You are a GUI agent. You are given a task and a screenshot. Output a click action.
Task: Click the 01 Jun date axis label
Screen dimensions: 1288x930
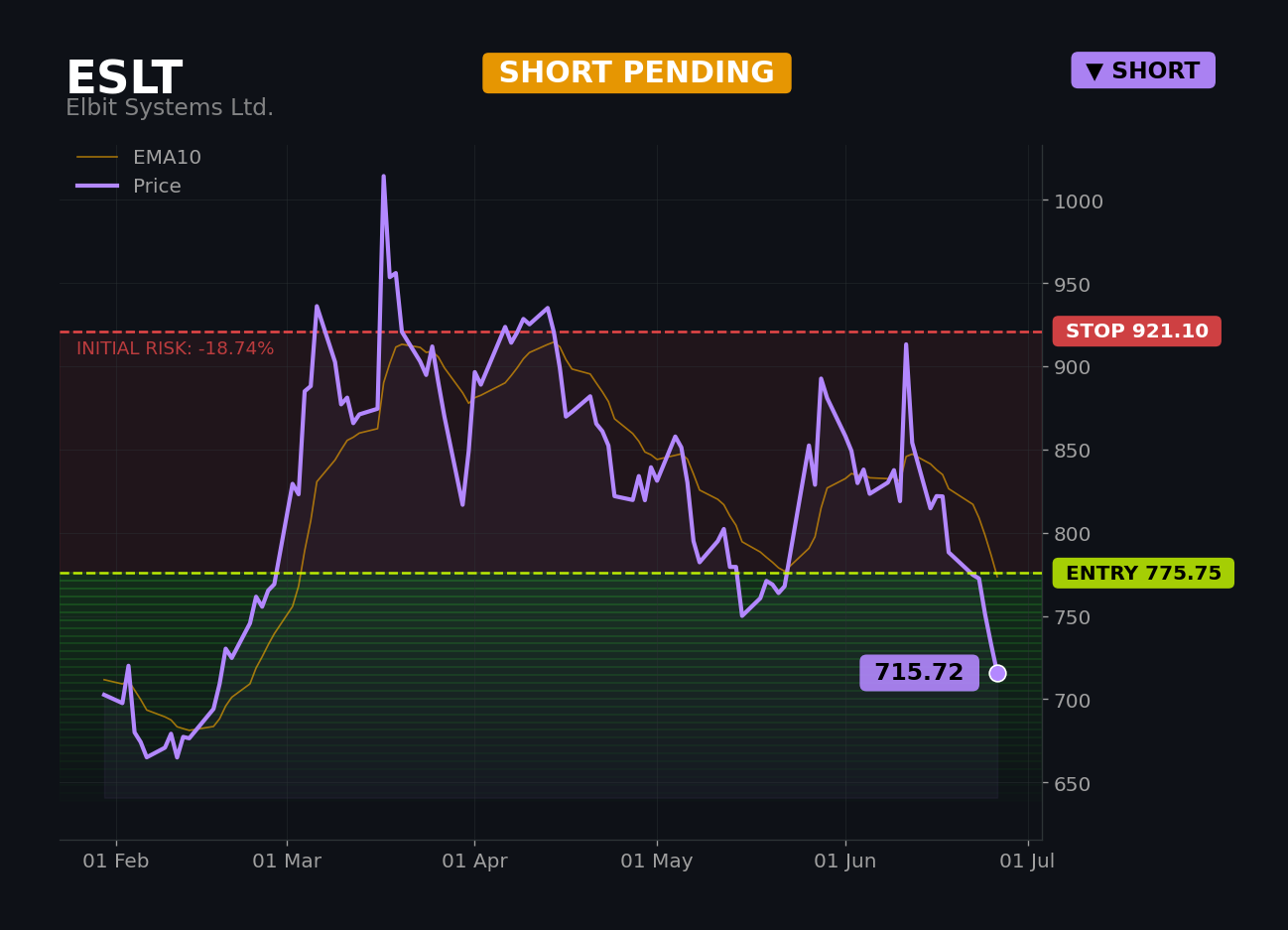845,862
